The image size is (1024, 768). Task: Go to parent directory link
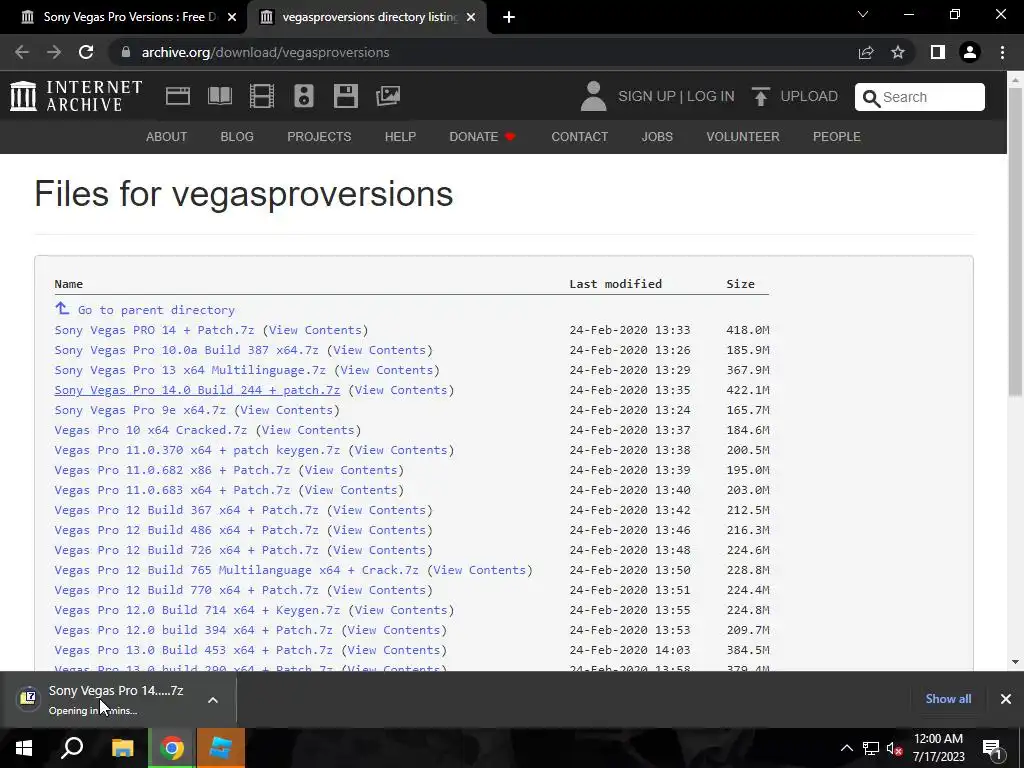click(x=156, y=310)
